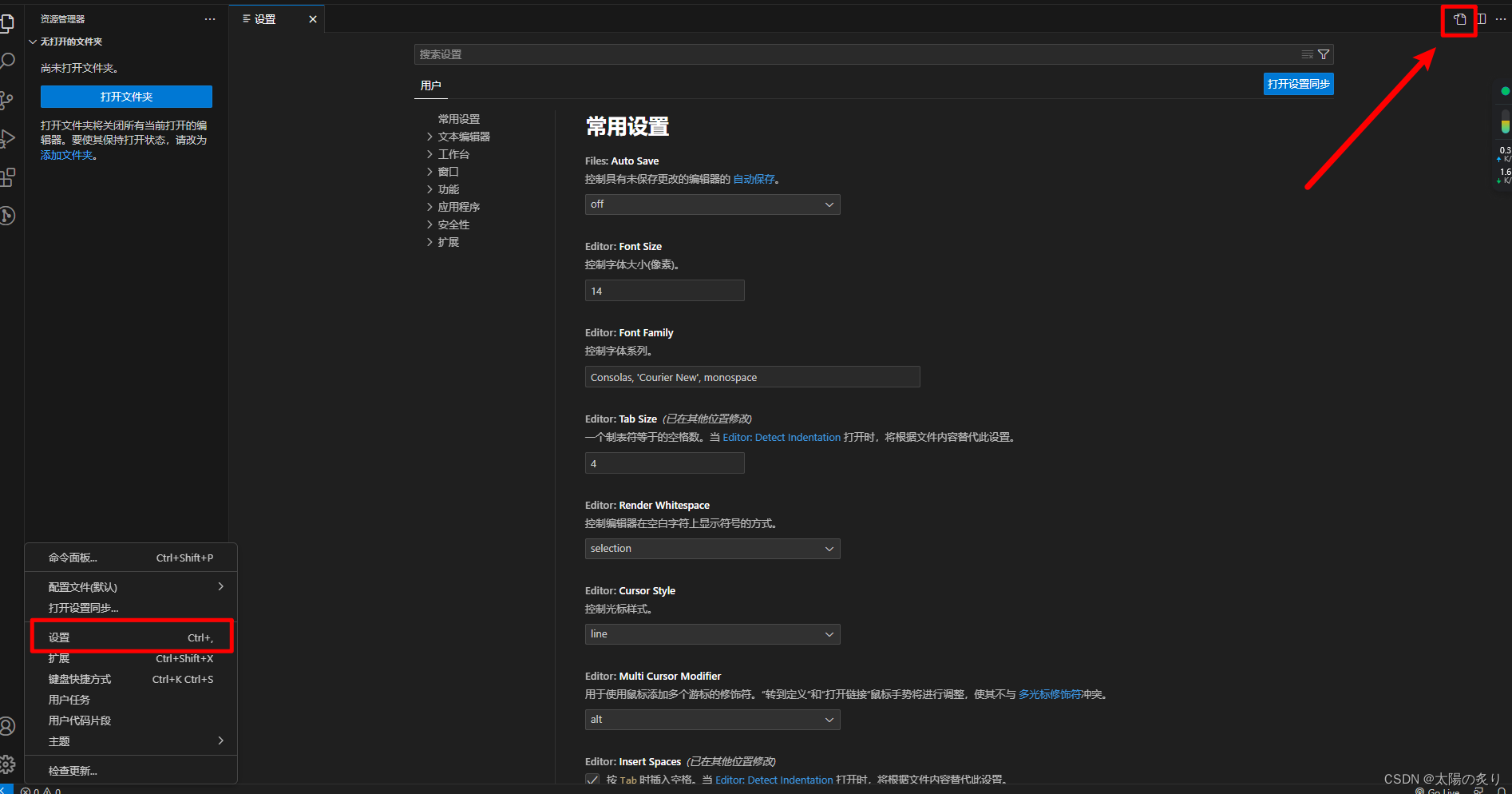Open the Accounts icon in activity bar
Viewport: 1512px width, 794px height.
click(x=7, y=726)
